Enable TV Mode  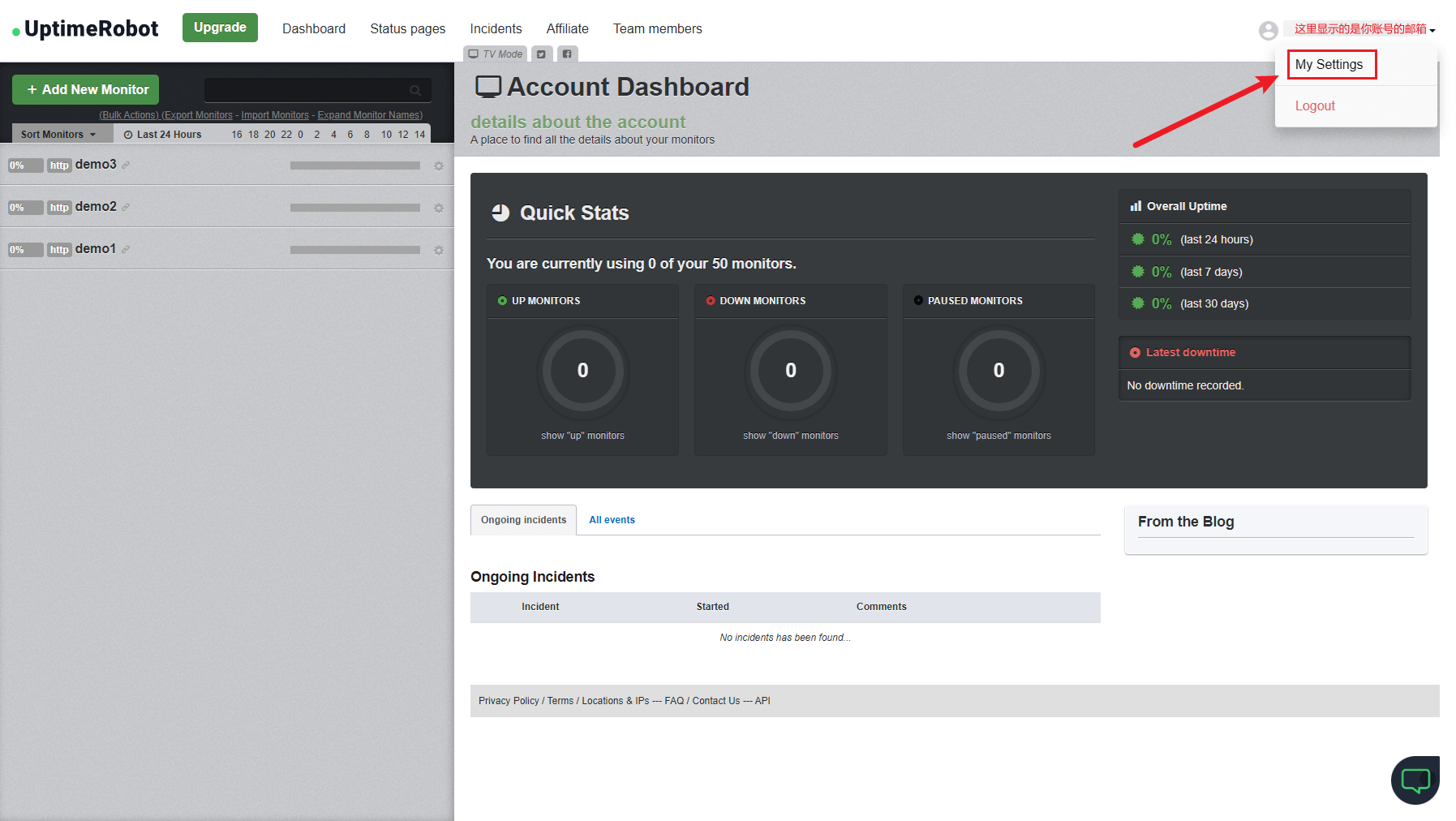pyautogui.click(x=496, y=54)
